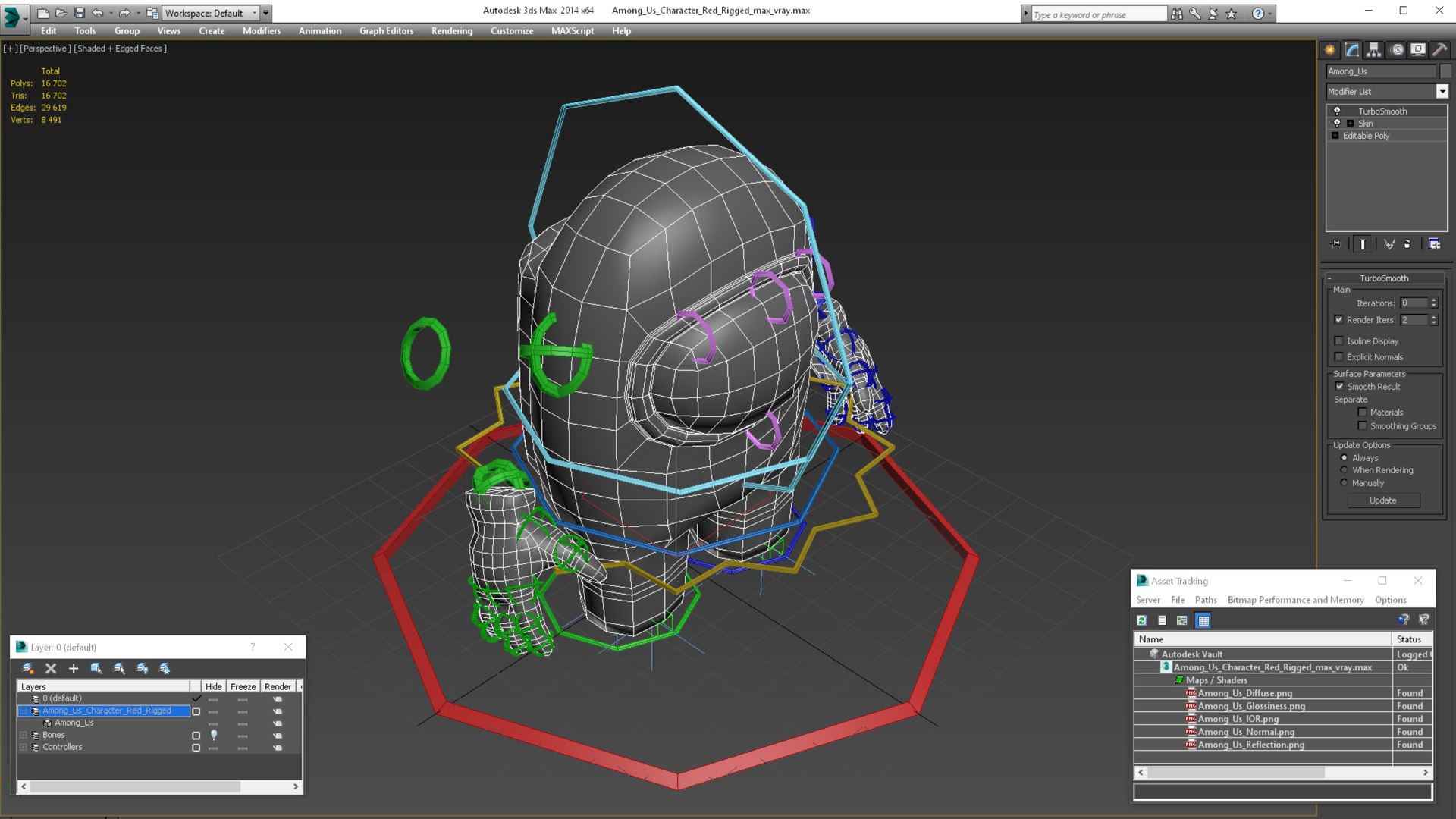The height and width of the screenshot is (819, 1456).
Task: Enable Isoline Display checkbox
Action: point(1338,341)
